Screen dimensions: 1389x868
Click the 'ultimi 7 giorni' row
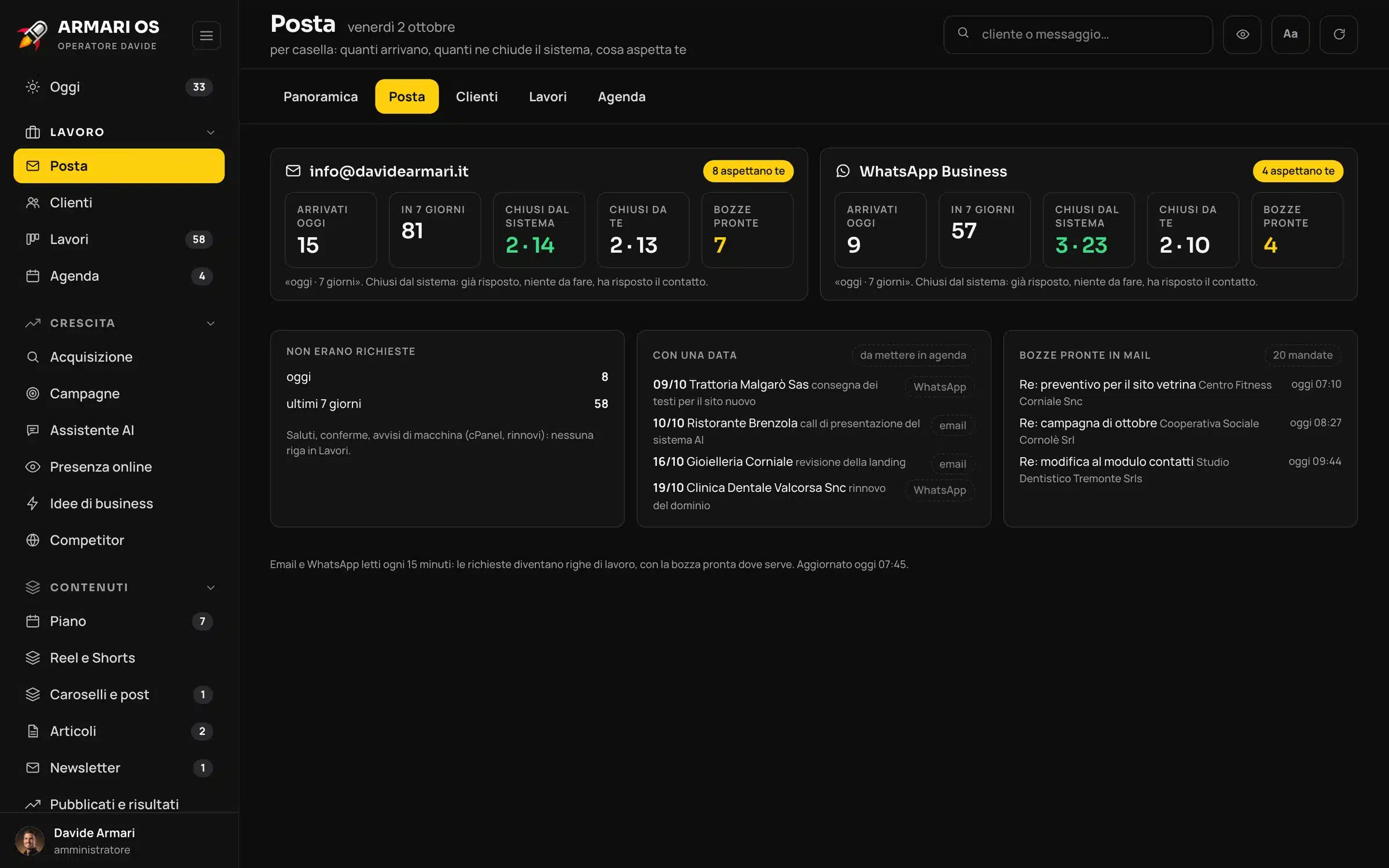tap(447, 404)
